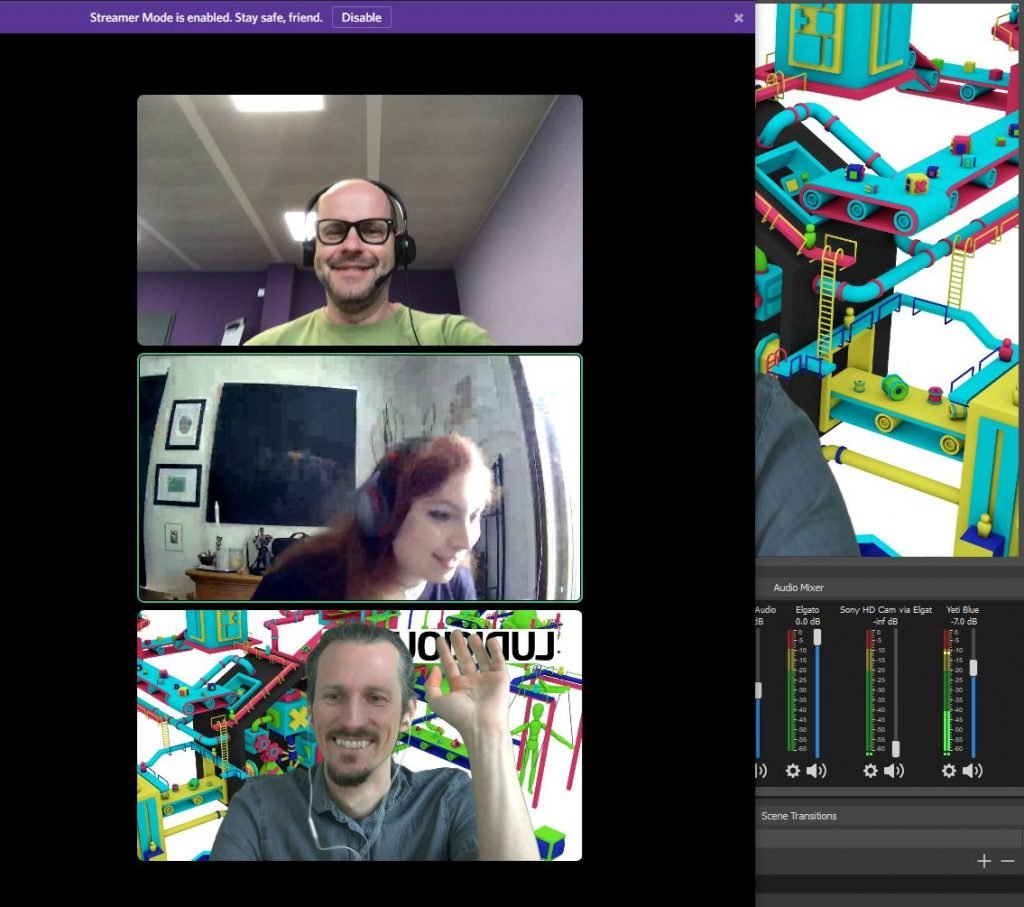
Task: Open Yeti Blue audio settings gear
Action: click(948, 771)
